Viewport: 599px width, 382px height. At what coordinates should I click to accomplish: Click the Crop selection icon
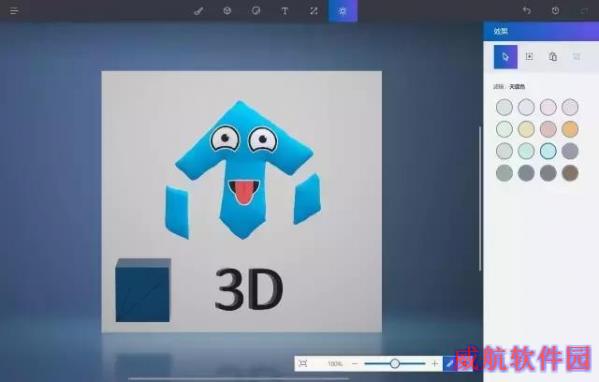click(529, 57)
